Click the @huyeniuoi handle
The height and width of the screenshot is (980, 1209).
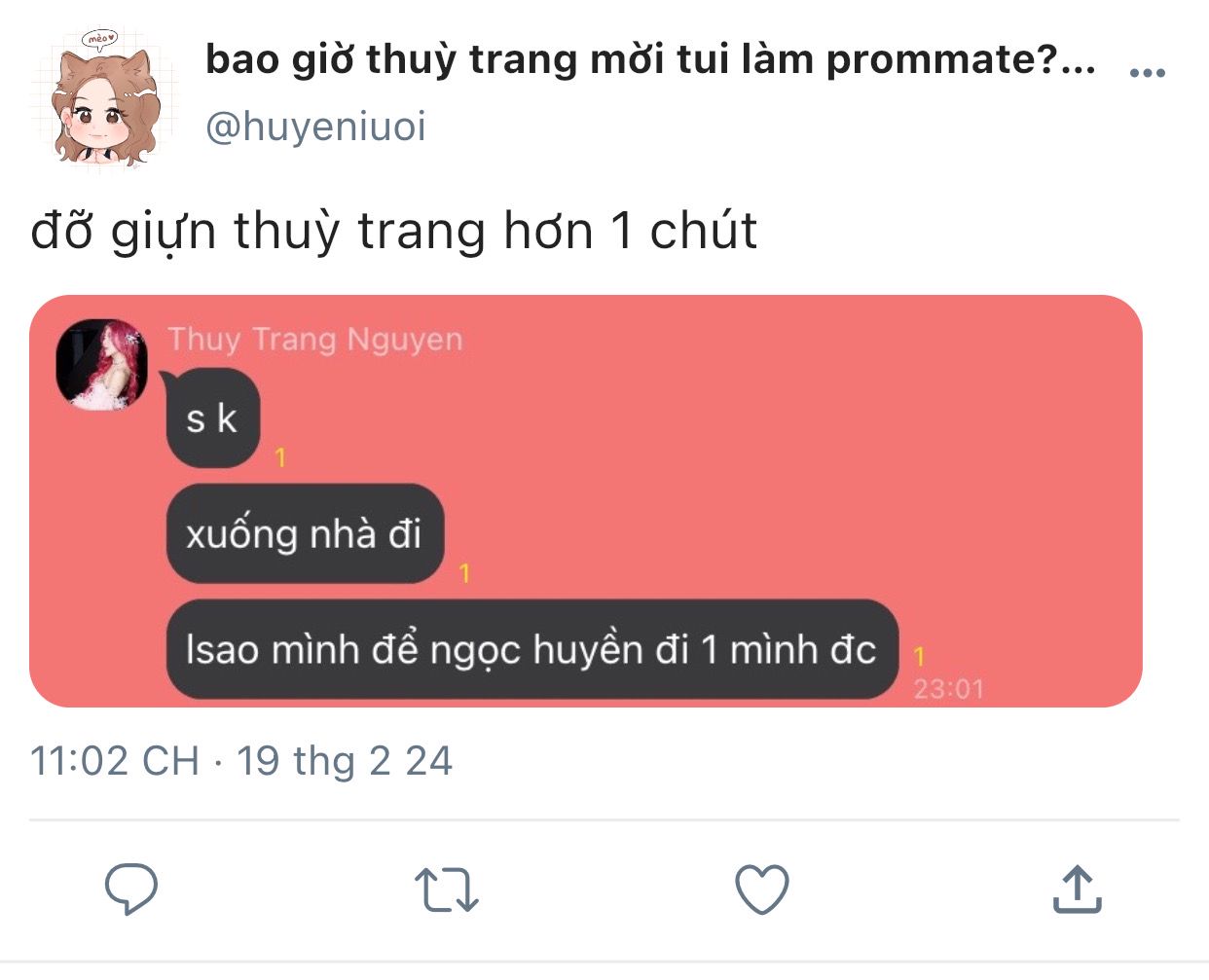coord(315,127)
